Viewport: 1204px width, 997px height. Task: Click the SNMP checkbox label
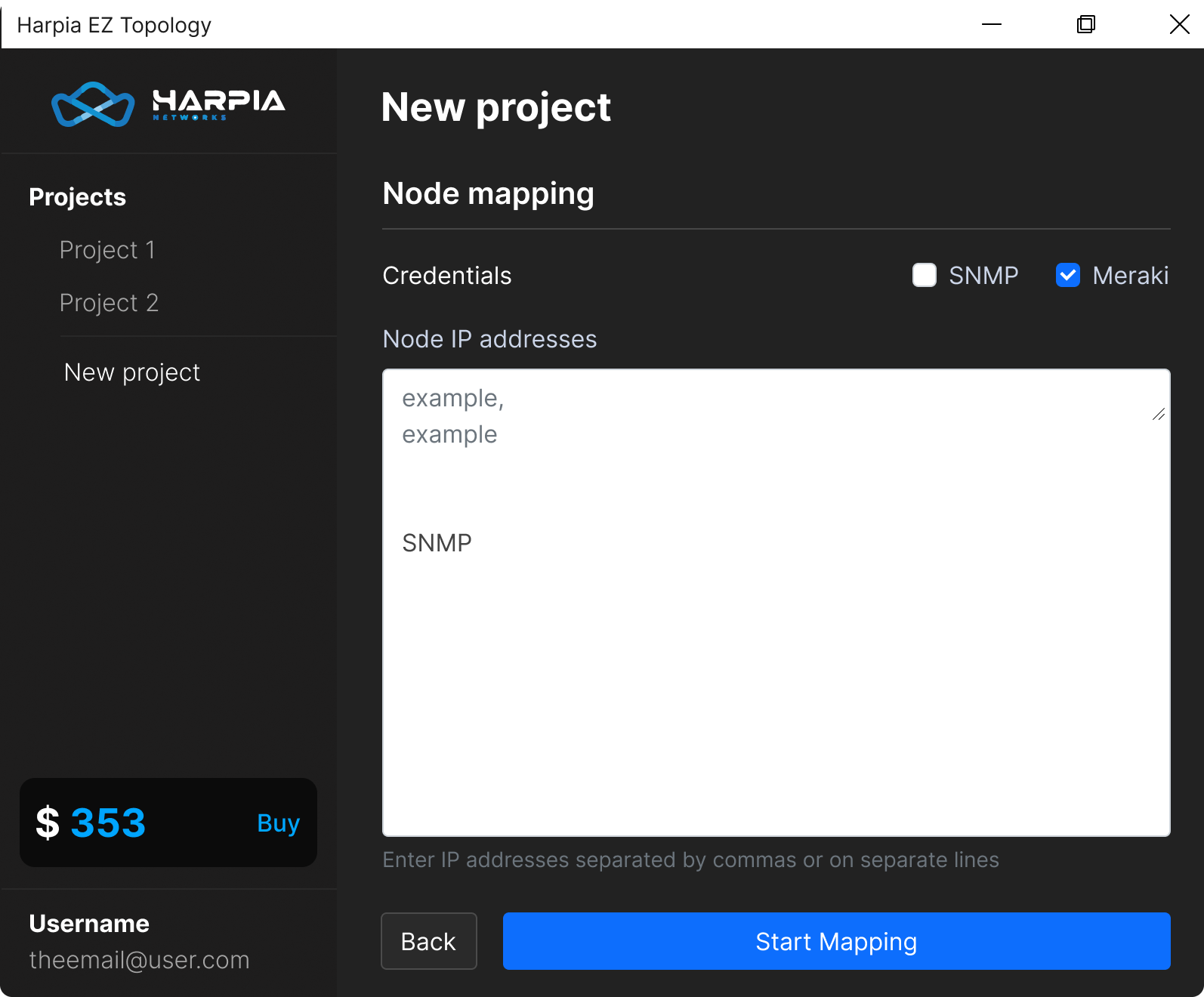[983, 276]
